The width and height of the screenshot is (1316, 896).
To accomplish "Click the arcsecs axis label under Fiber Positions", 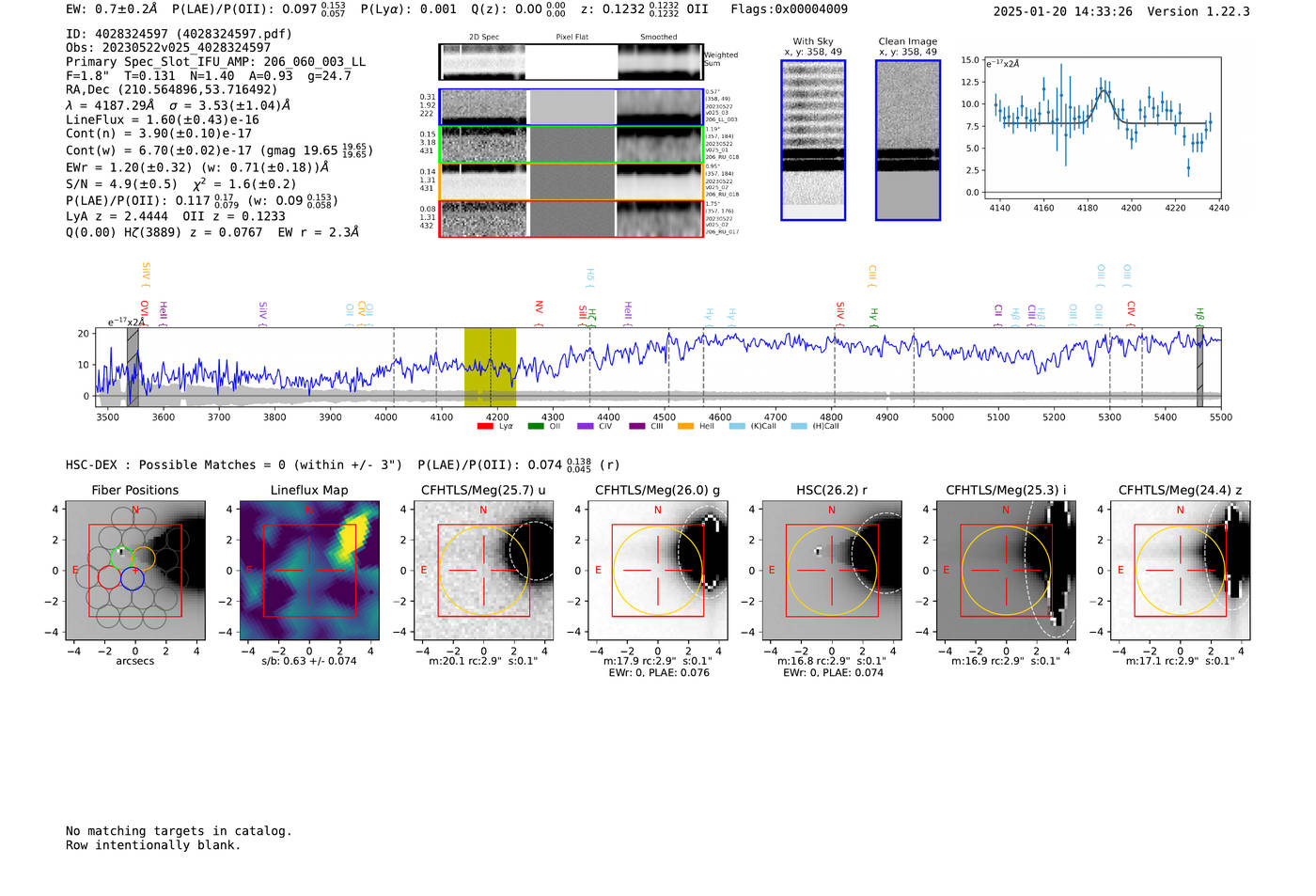I will 135,661.
